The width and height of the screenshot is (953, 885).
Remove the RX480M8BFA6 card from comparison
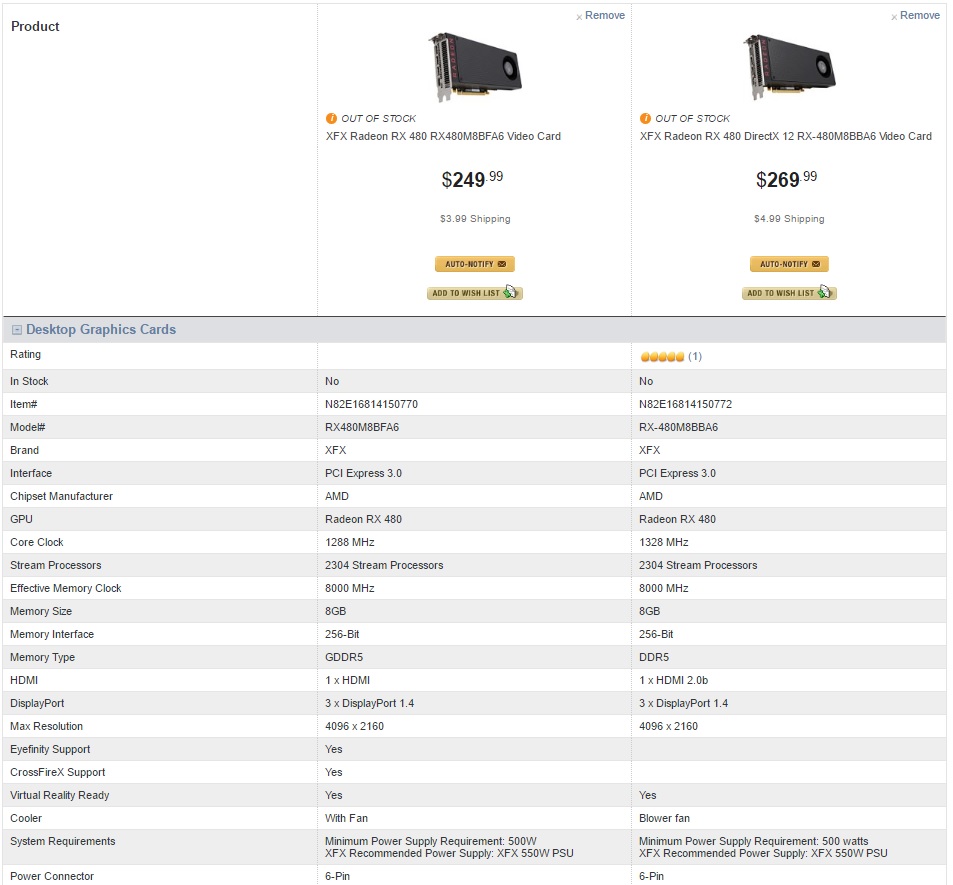coord(600,16)
